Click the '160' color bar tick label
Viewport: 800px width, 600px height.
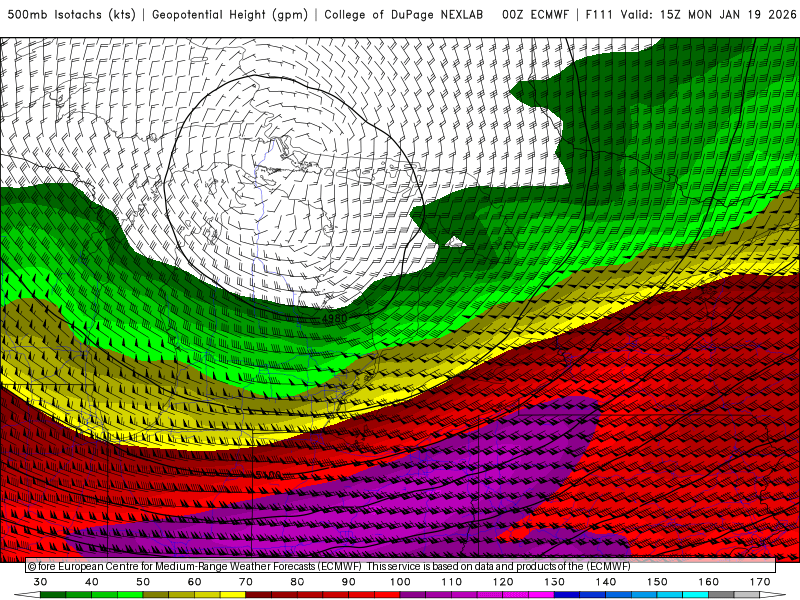(x=709, y=582)
